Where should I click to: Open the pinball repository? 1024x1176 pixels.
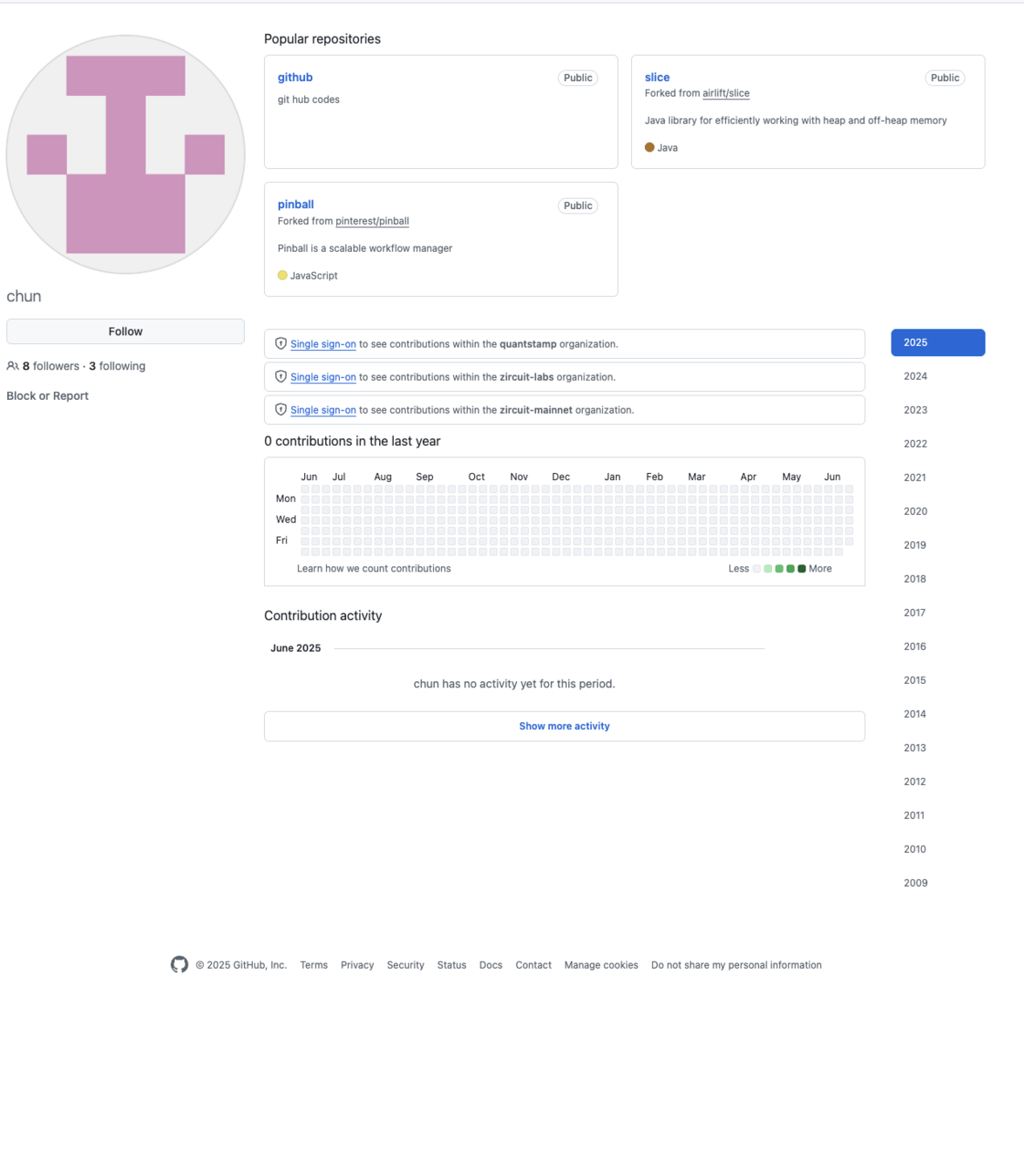coord(295,205)
